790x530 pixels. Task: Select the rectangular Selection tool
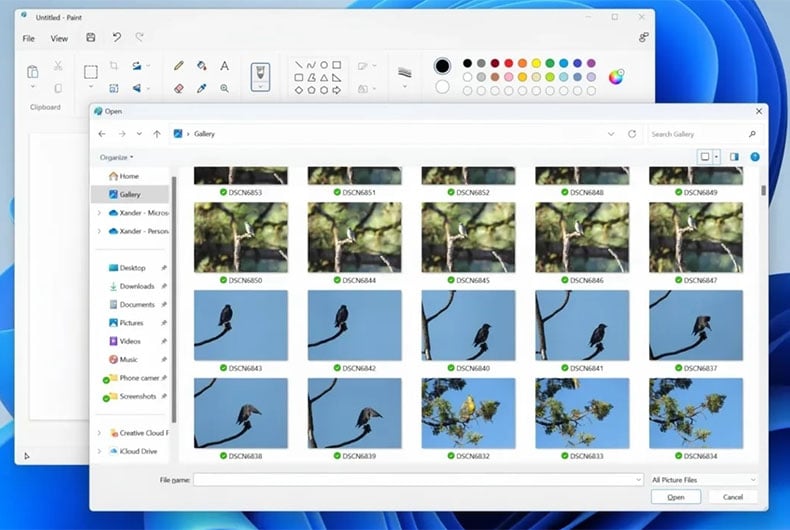coord(91,72)
